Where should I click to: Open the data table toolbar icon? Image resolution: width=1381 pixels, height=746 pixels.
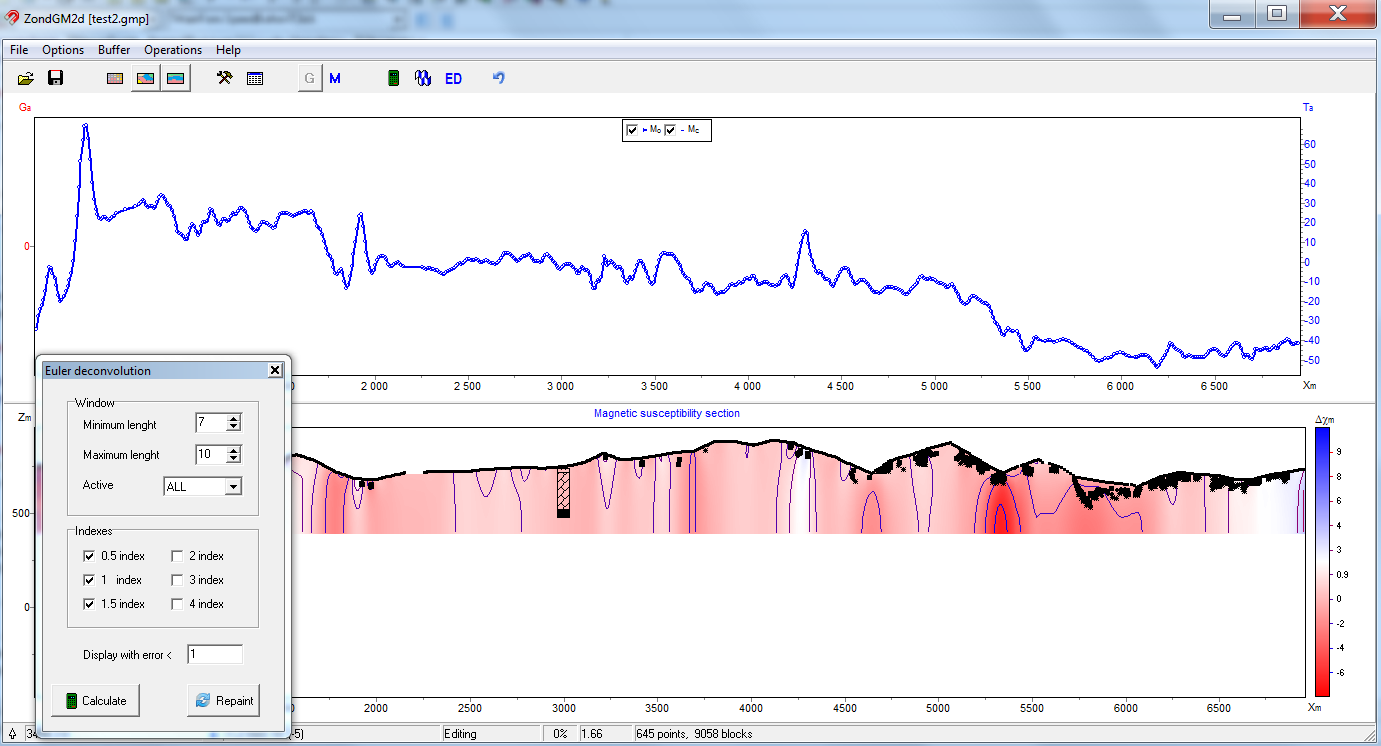coord(255,78)
